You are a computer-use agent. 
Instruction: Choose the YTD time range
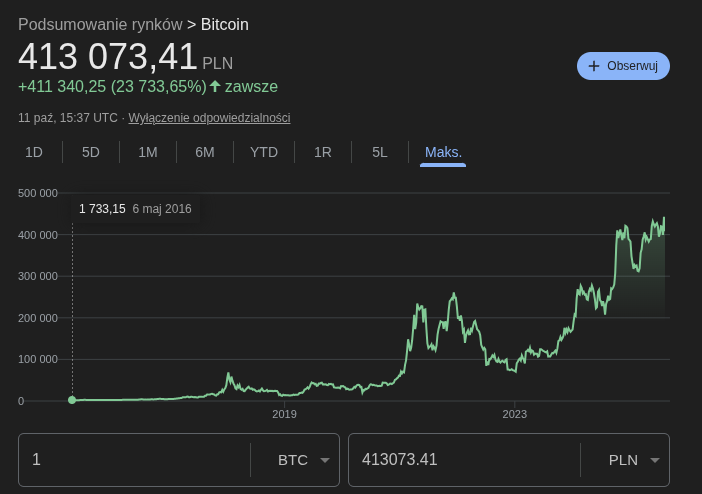[264, 152]
